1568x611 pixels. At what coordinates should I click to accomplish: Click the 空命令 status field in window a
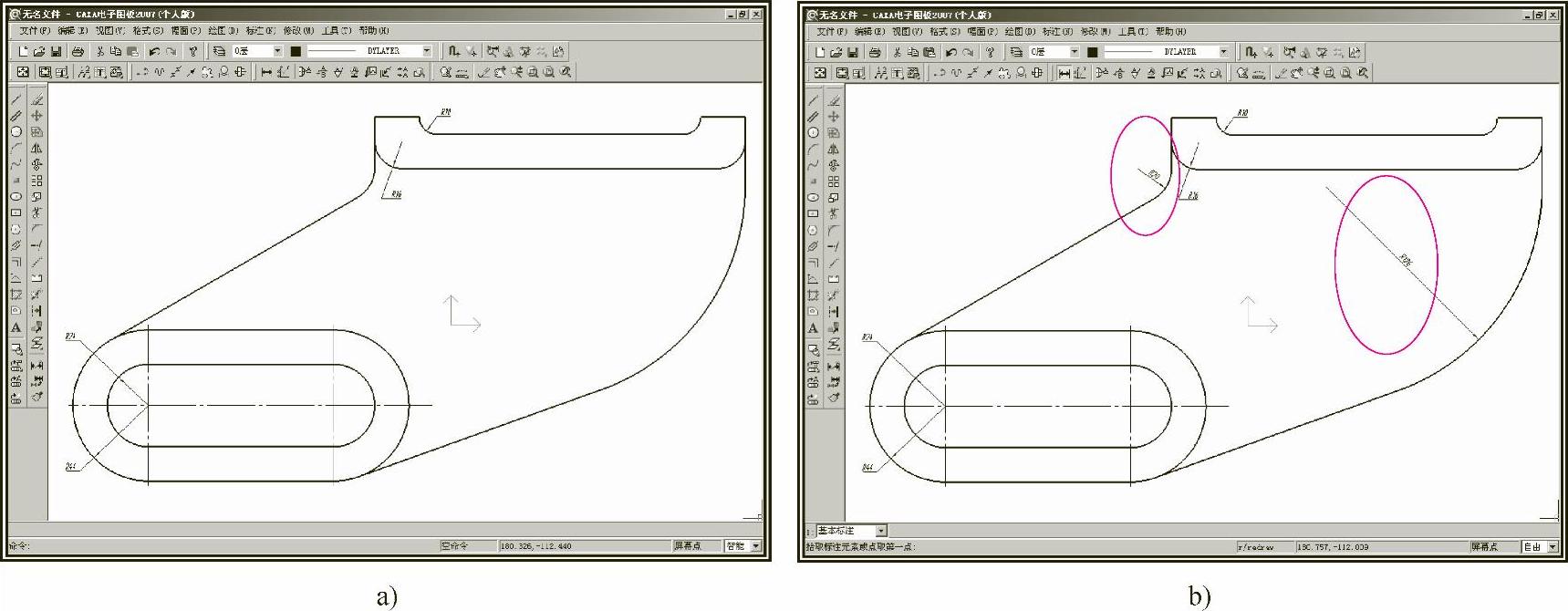(x=467, y=546)
